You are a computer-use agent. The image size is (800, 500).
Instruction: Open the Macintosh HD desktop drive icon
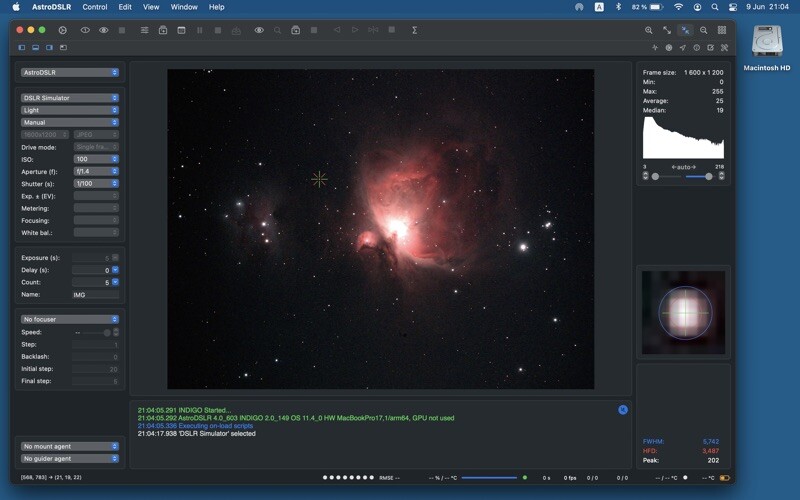766,42
